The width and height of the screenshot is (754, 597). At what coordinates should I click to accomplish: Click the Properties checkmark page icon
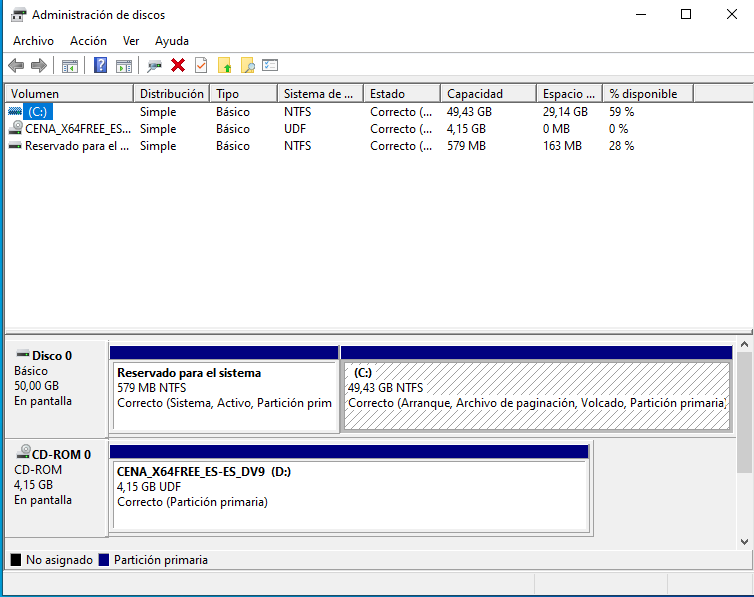coord(201,66)
